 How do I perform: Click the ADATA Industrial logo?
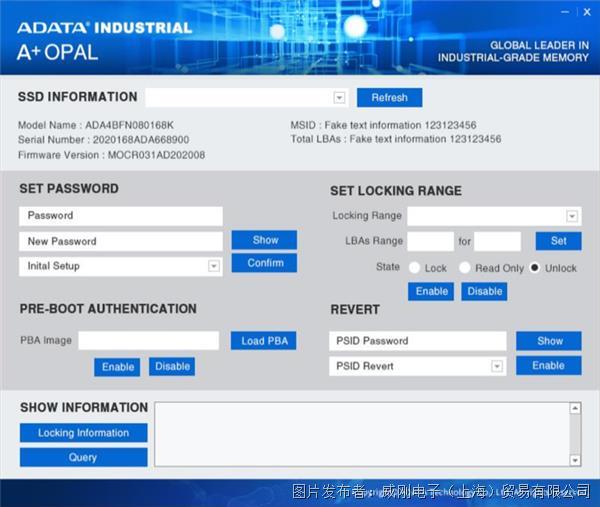[x=104, y=28]
